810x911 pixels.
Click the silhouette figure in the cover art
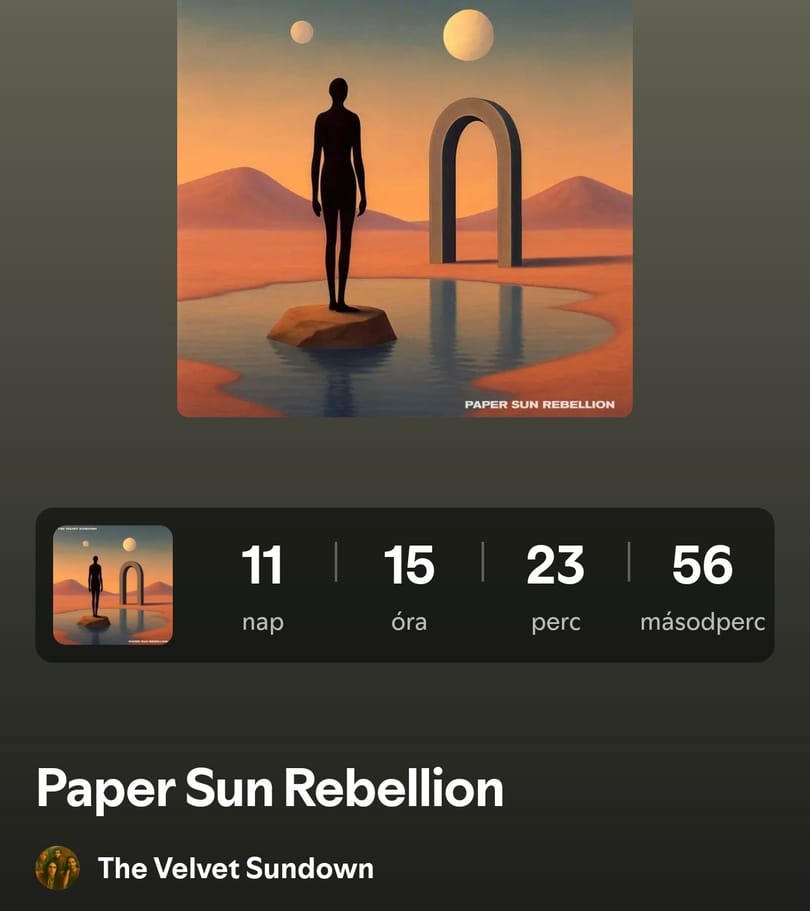click(x=339, y=195)
